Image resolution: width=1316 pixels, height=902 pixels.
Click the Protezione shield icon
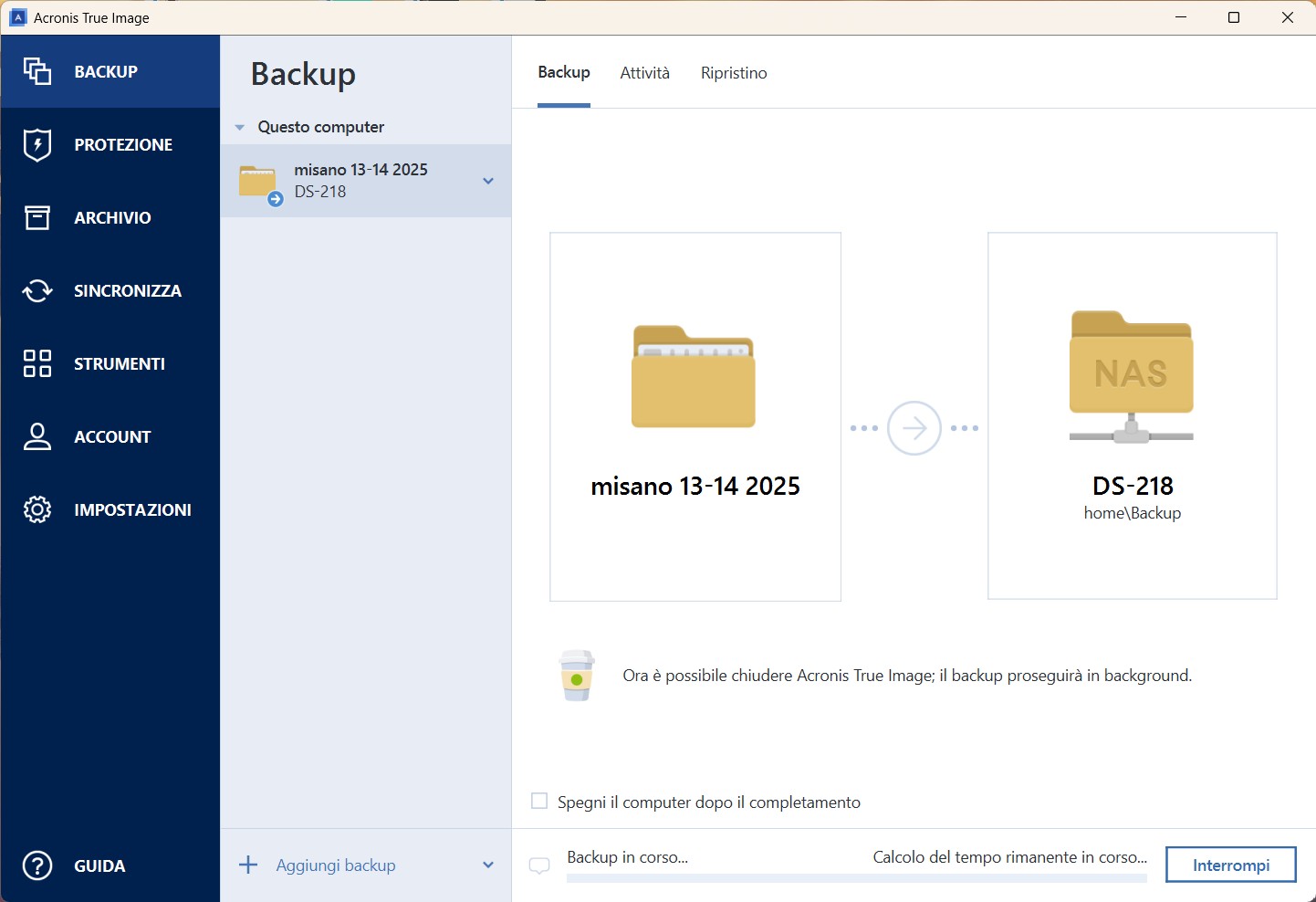(37, 144)
